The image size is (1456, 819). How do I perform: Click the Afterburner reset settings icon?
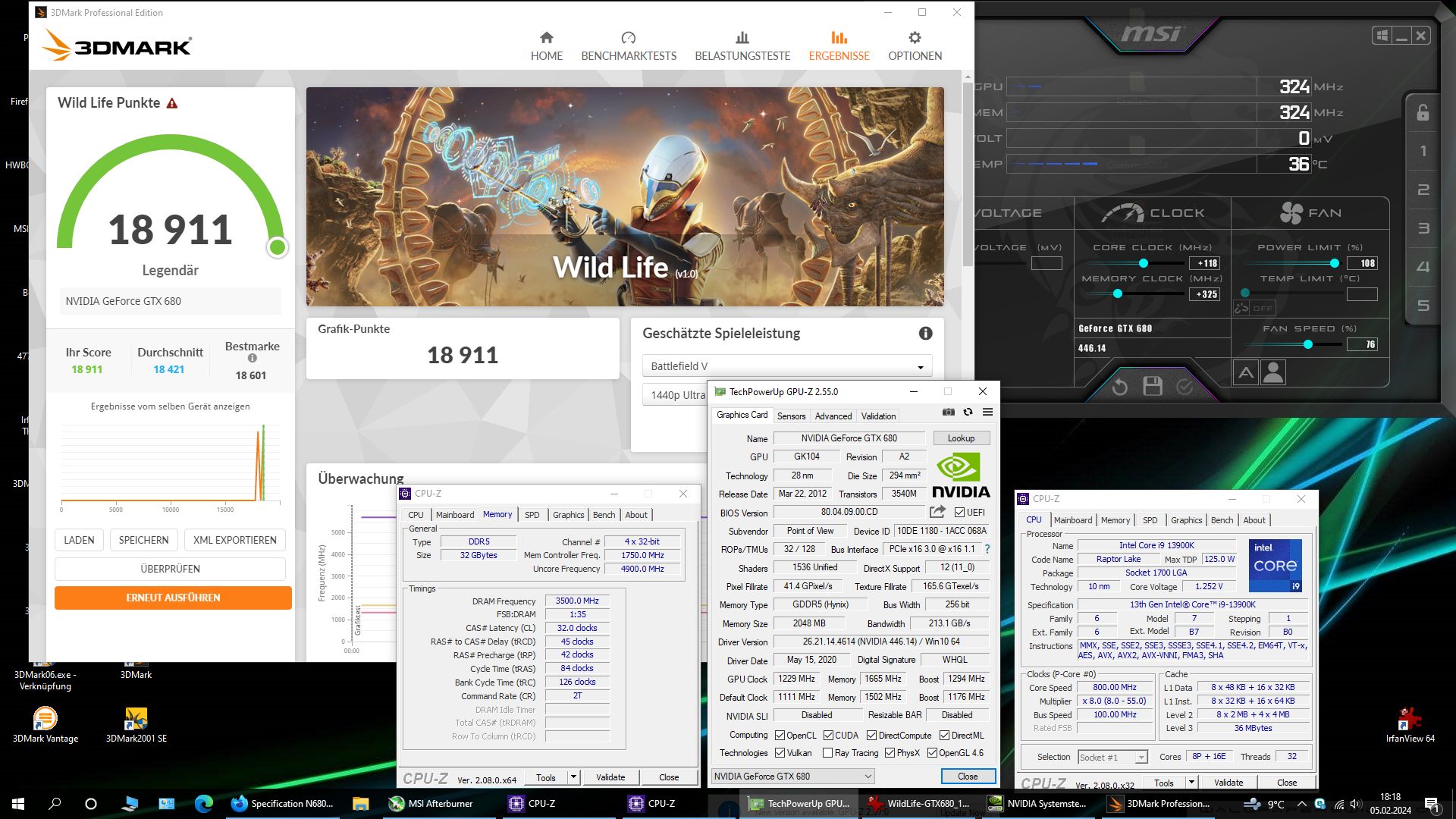[x=1119, y=387]
